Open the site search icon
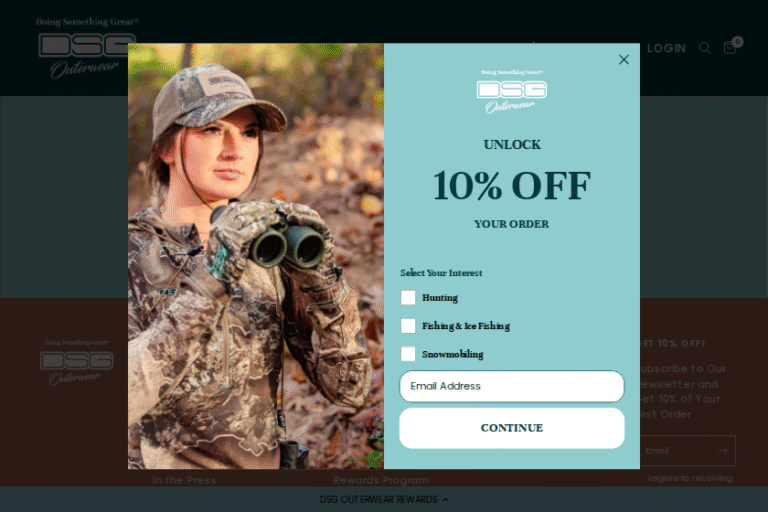Screen dimensions: 768x512 (704, 48)
